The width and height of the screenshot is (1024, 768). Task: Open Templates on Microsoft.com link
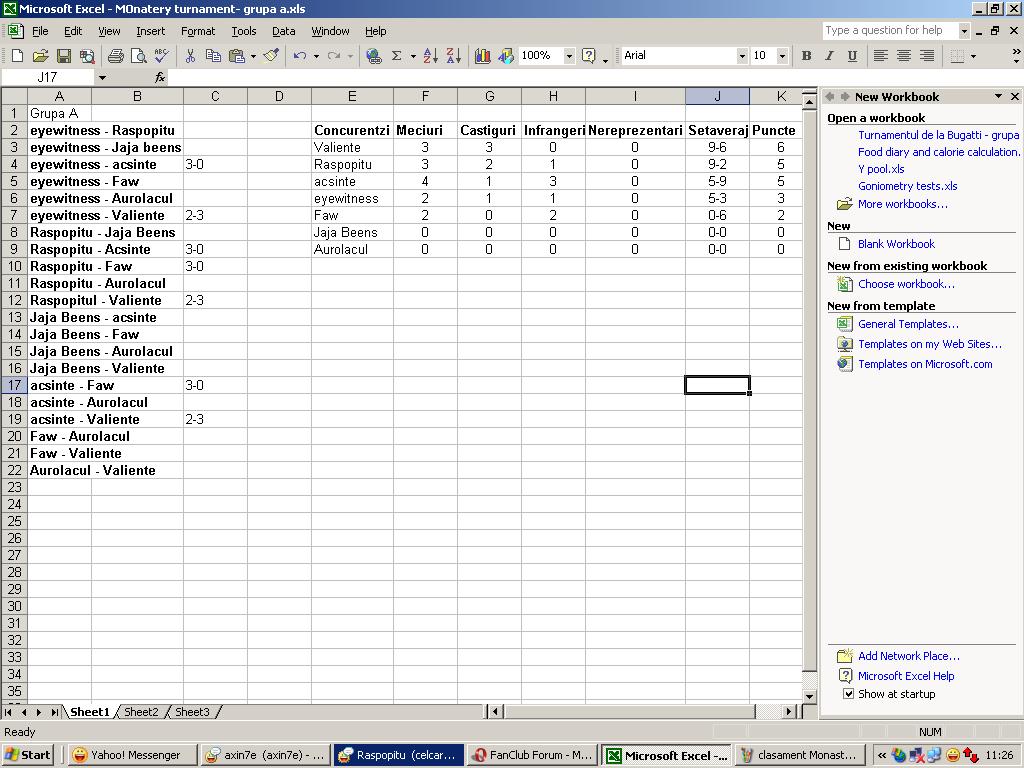[x=925, y=364]
